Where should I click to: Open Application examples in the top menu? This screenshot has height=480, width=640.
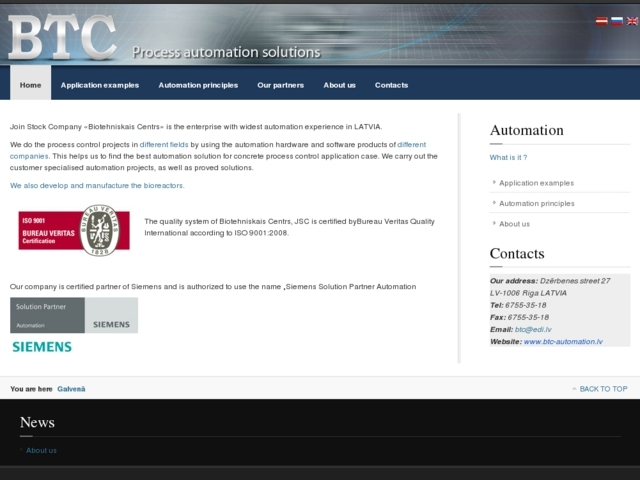click(x=100, y=85)
